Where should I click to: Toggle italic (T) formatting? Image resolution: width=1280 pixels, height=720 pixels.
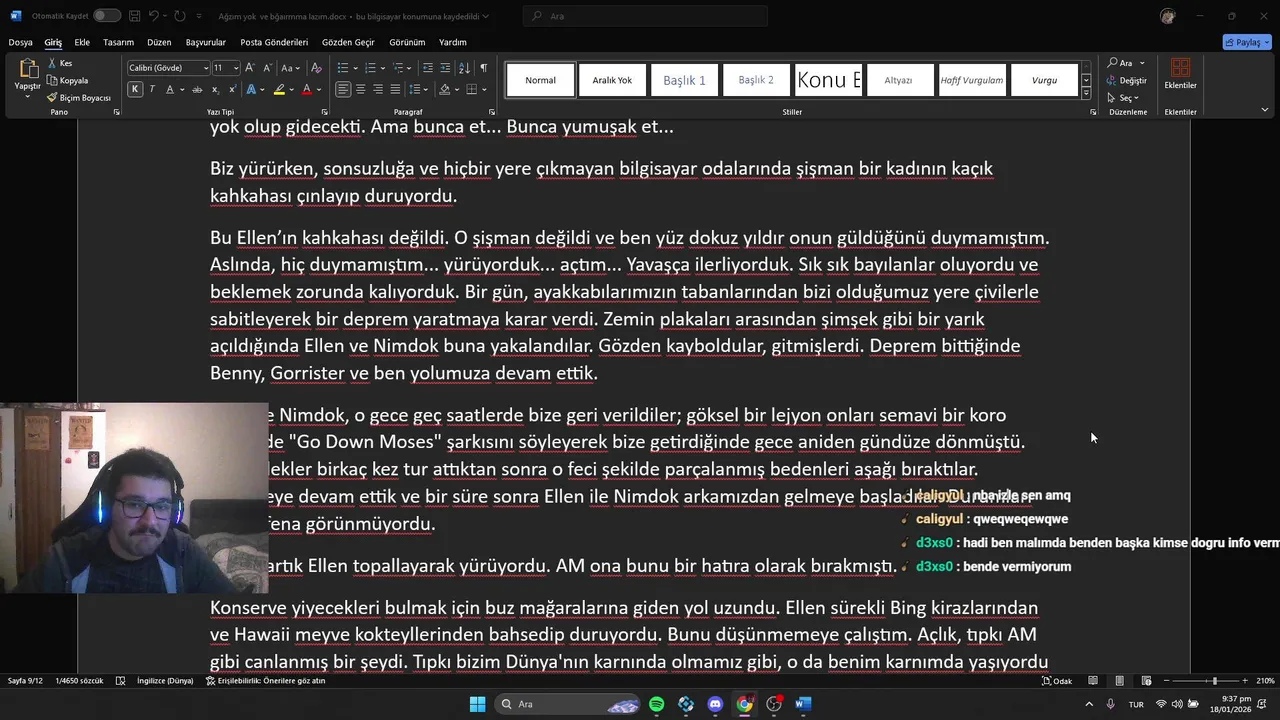[x=152, y=89]
